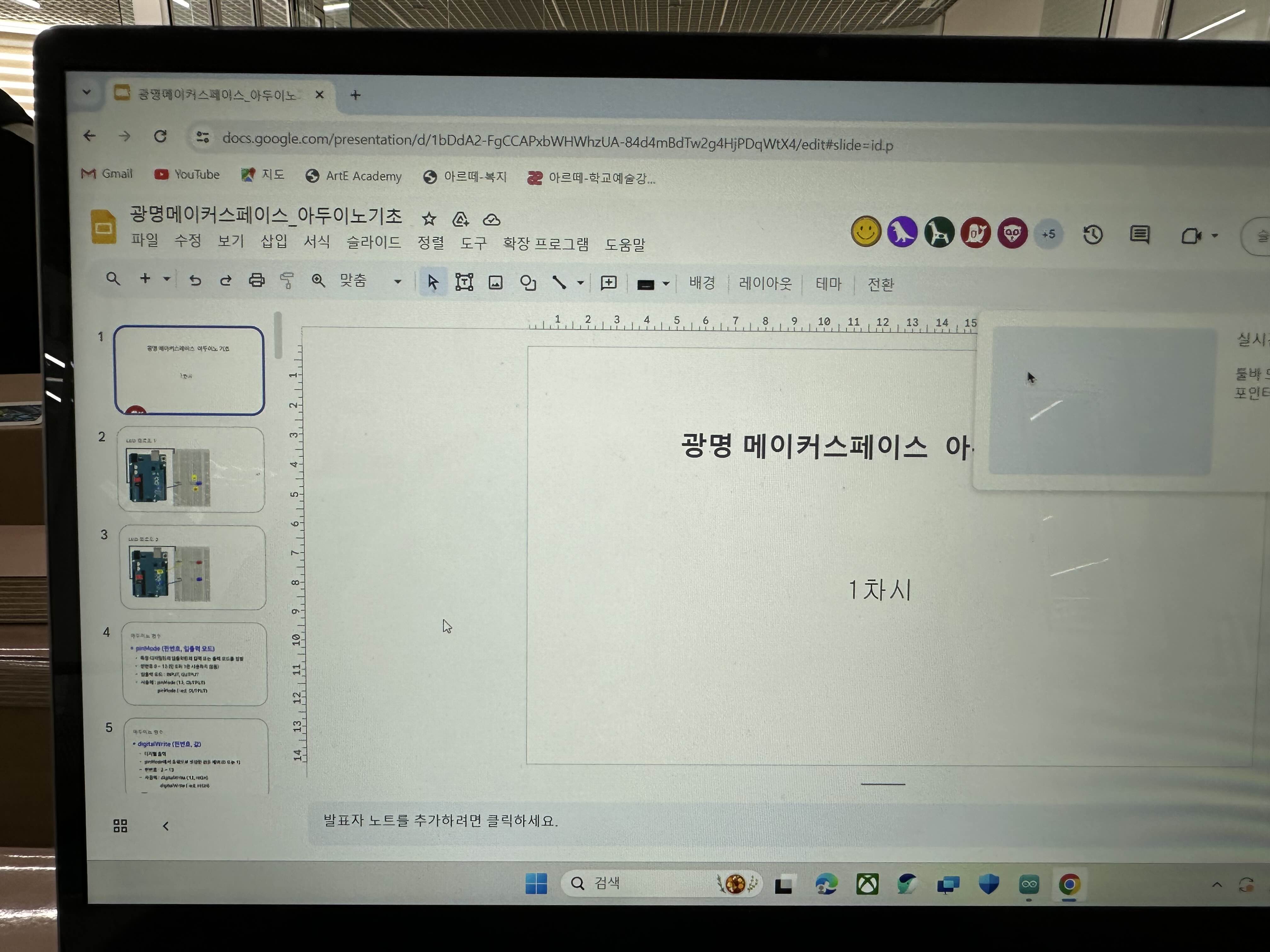
Task: Open the pen color swatch
Action: (646, 285)
